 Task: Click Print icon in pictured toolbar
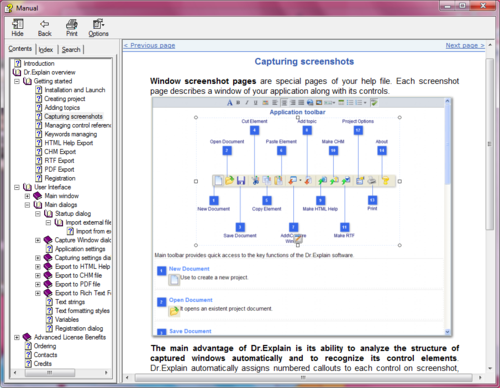372,181
